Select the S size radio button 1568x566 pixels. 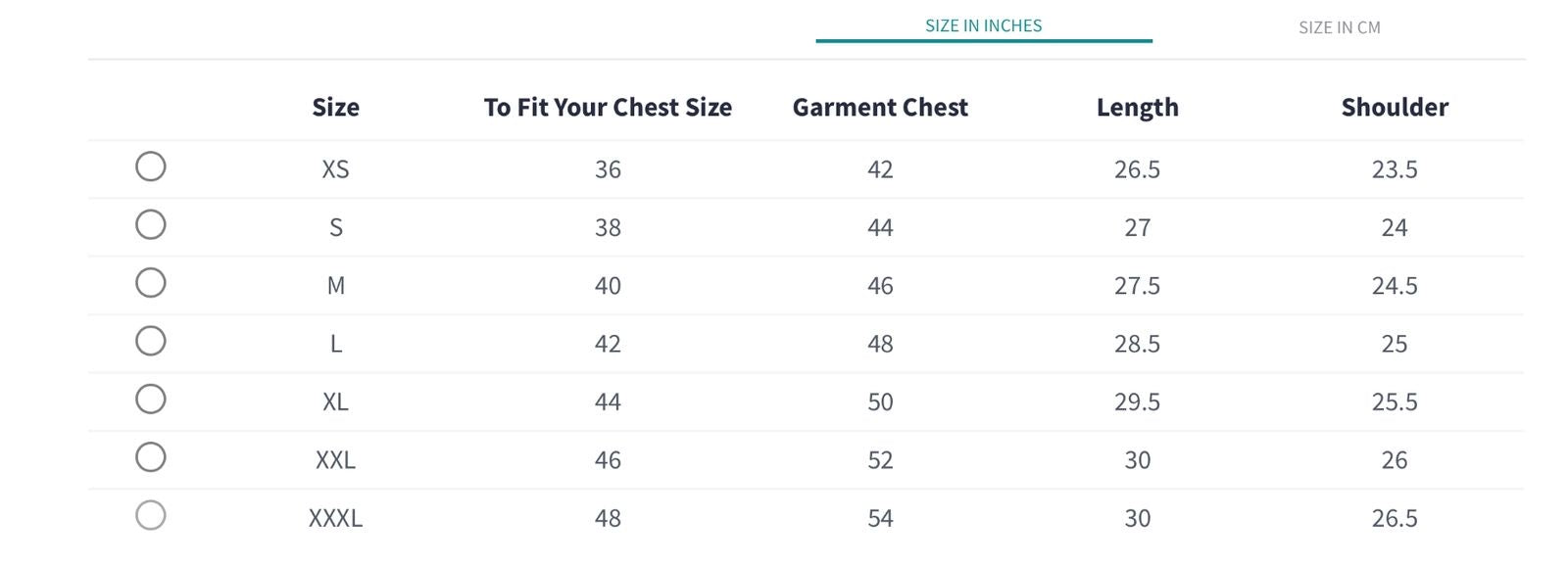pyautogui.click(x=150, y=225)
